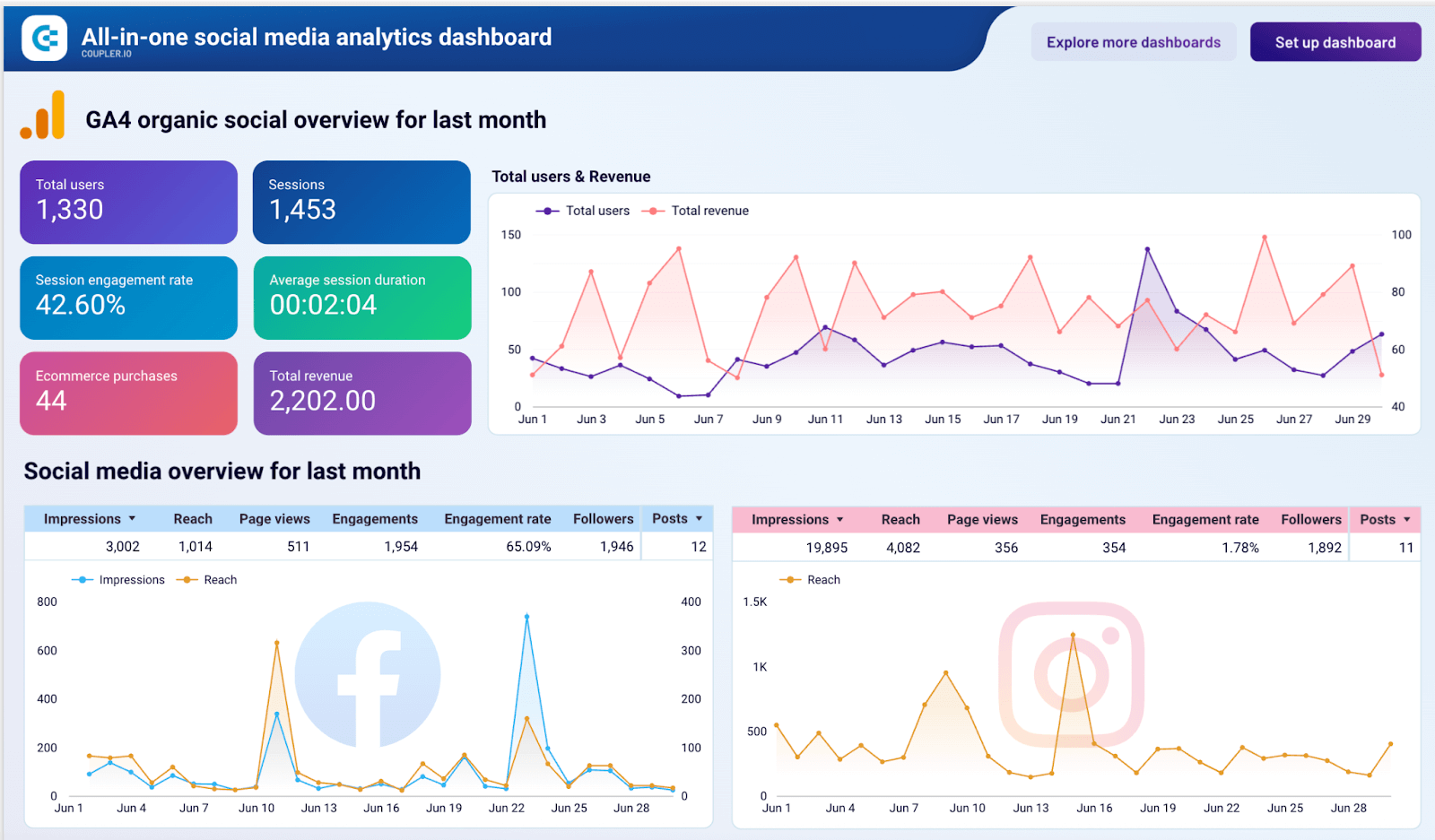Click the Ecommerce purchases scorecard
The height and width of the screenshot is (840, 1435).
[x=128, y=393]
